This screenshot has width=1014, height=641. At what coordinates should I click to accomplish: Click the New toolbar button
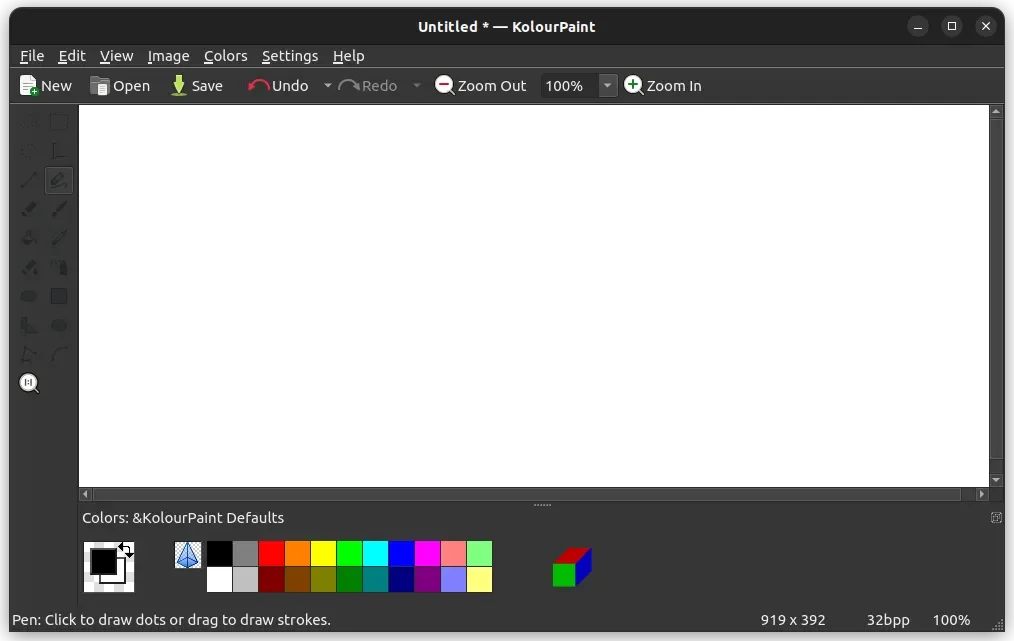(x=45, y=85)
